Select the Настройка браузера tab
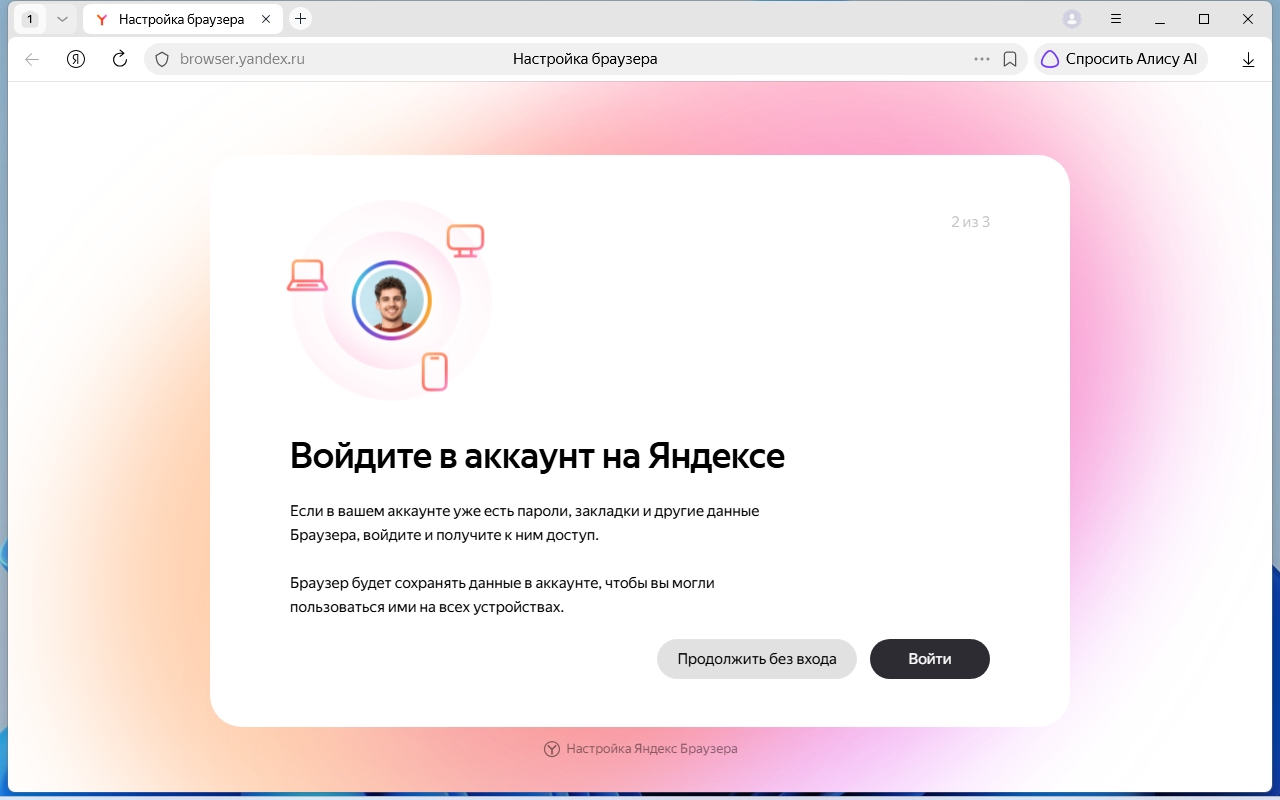The height and width of the screenshot is (800, 1280). point(183,19)
